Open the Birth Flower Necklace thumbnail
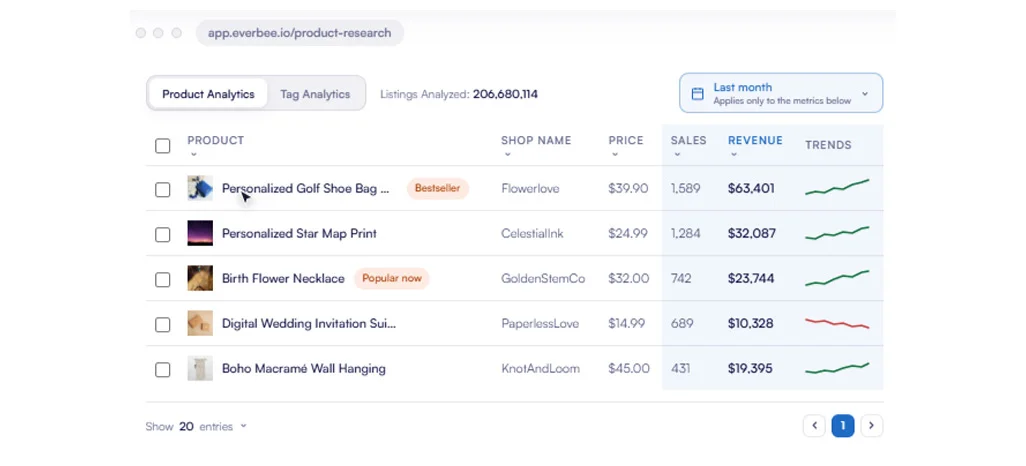 point(200,278)
